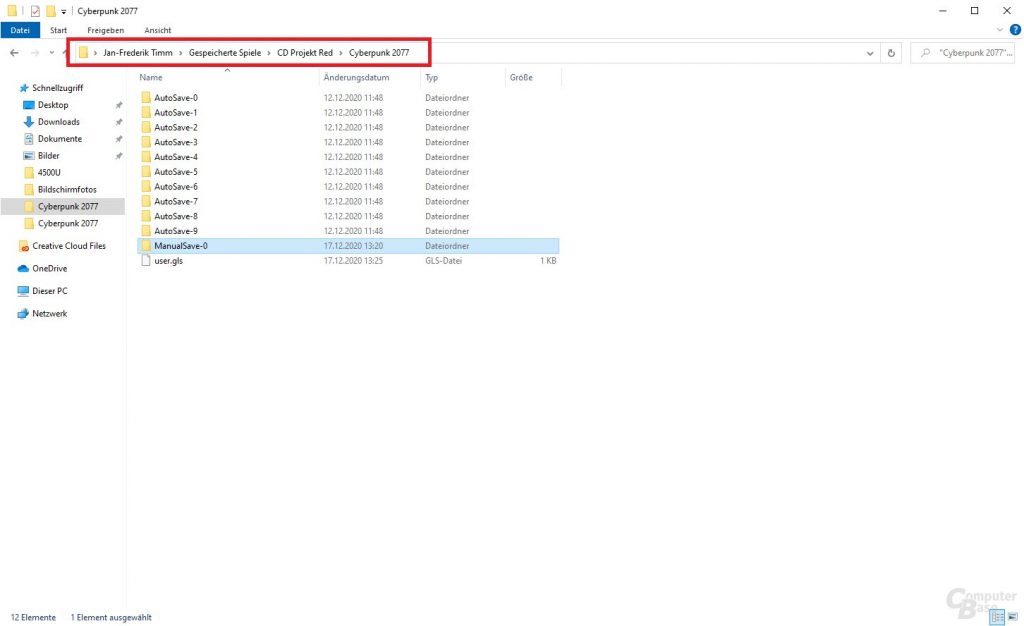The image size is (1024, 626).
Task: Switch to Details view in the status bar
Action: tap(997, 616)
